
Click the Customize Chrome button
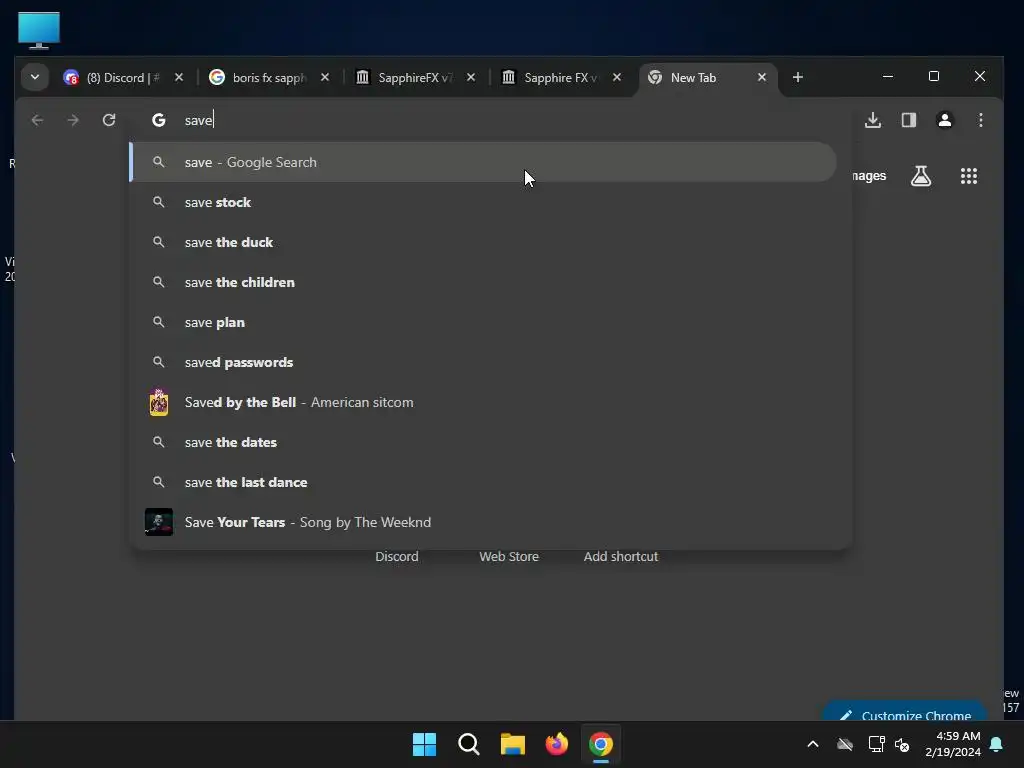pyautogui.click(x=905, y=712)
